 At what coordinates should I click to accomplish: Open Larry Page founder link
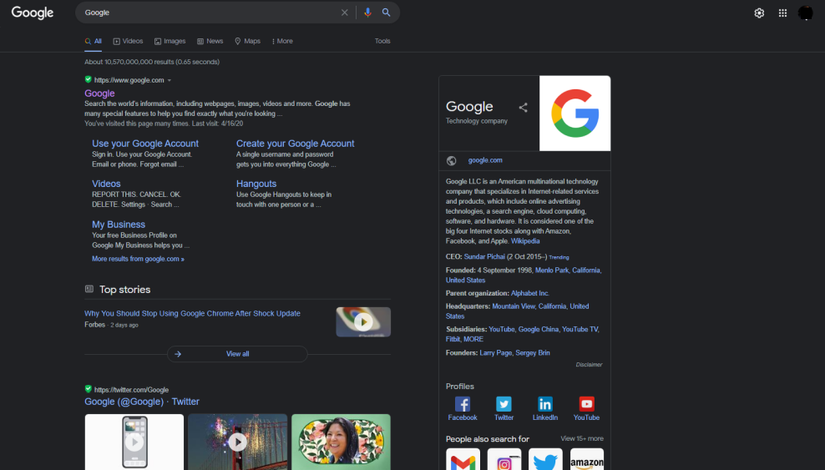495,353
